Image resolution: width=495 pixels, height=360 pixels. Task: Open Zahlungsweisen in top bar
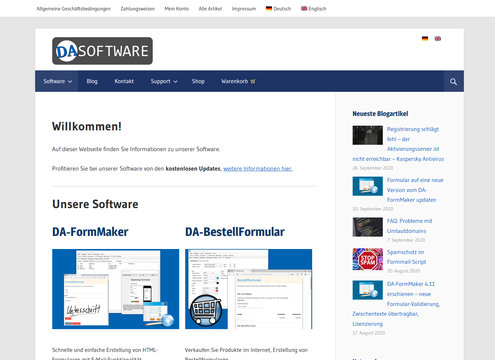click(138, 9)
